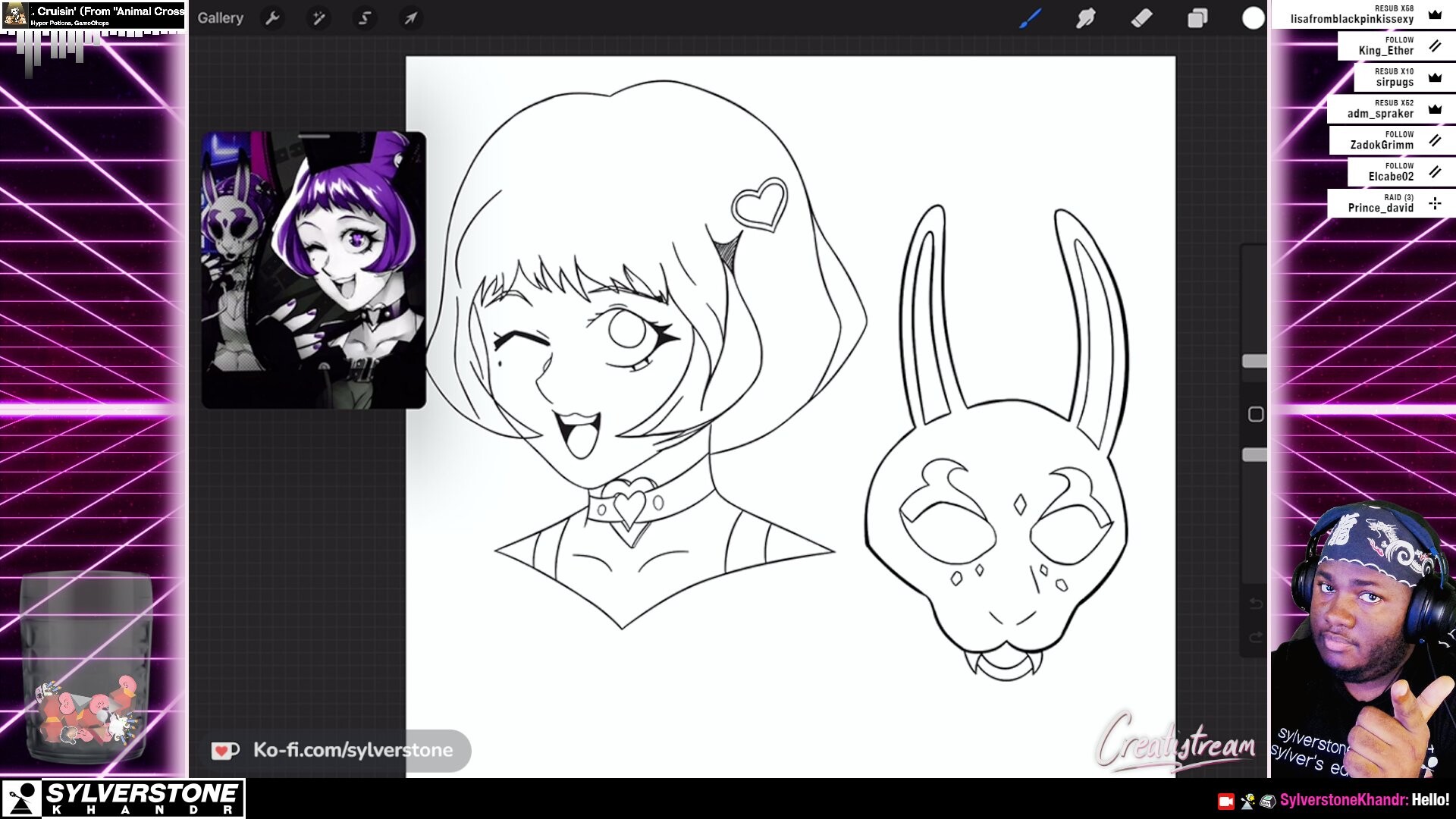Open the Gallery in Procreate
1456x819 pixels.
click(x=220, y=18)
